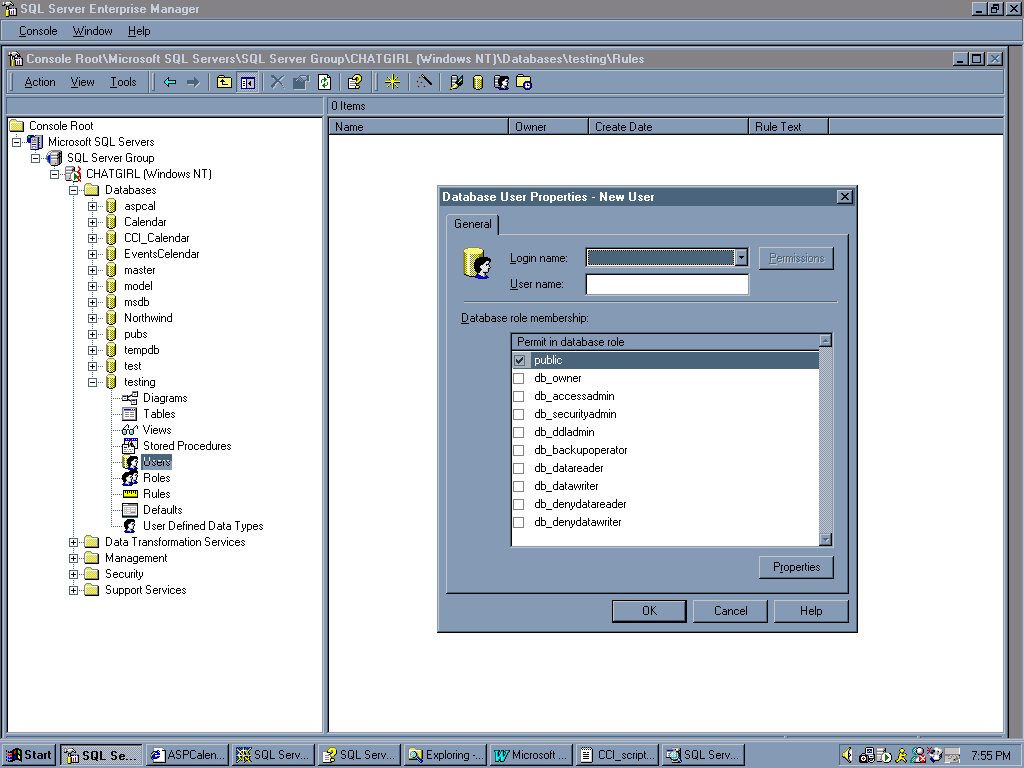This screenshot has height=768, width=1024.
Task: Collapse the Databases folder node
Action: 73,190
